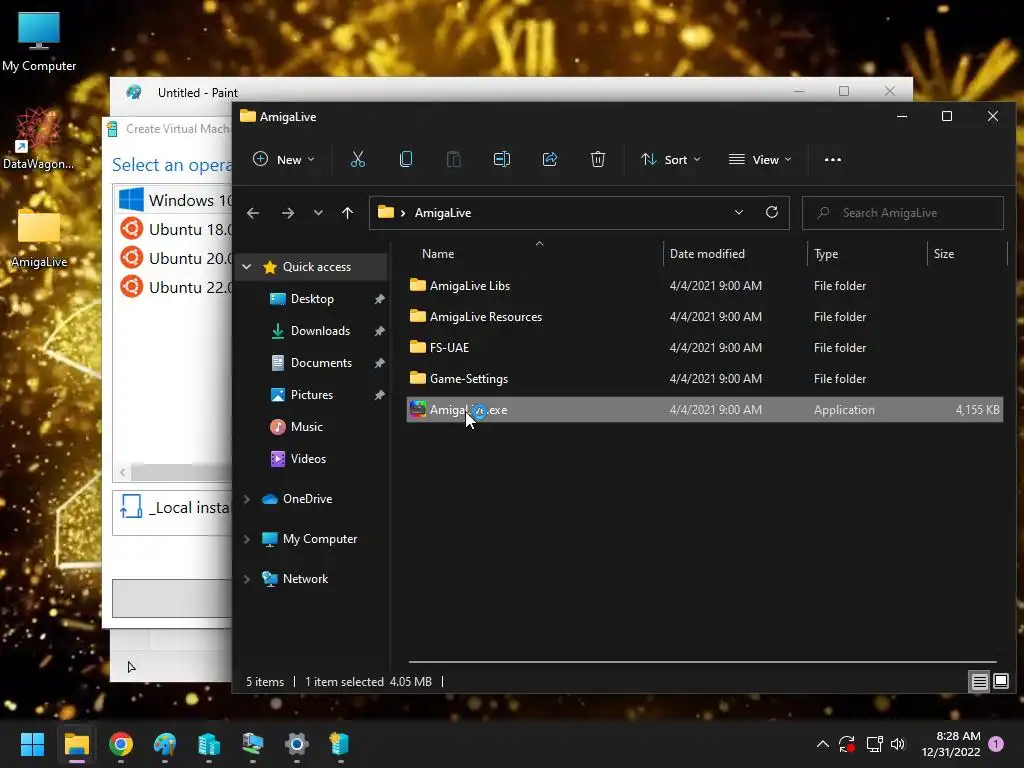Switch to Paint from taskbar

coord(165,744)
